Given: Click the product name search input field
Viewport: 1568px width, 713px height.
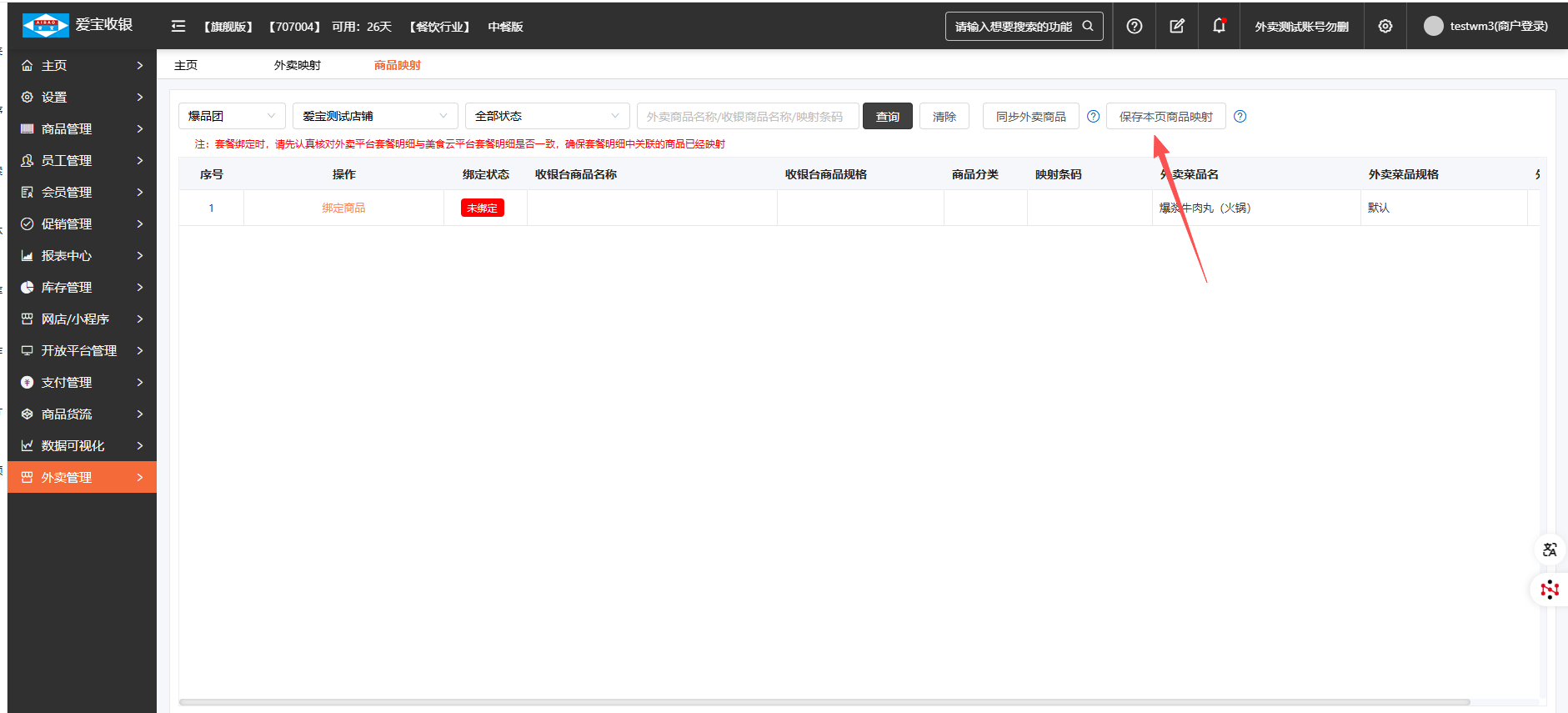Looking at the screenshot, I should click(x=747, y=117).
